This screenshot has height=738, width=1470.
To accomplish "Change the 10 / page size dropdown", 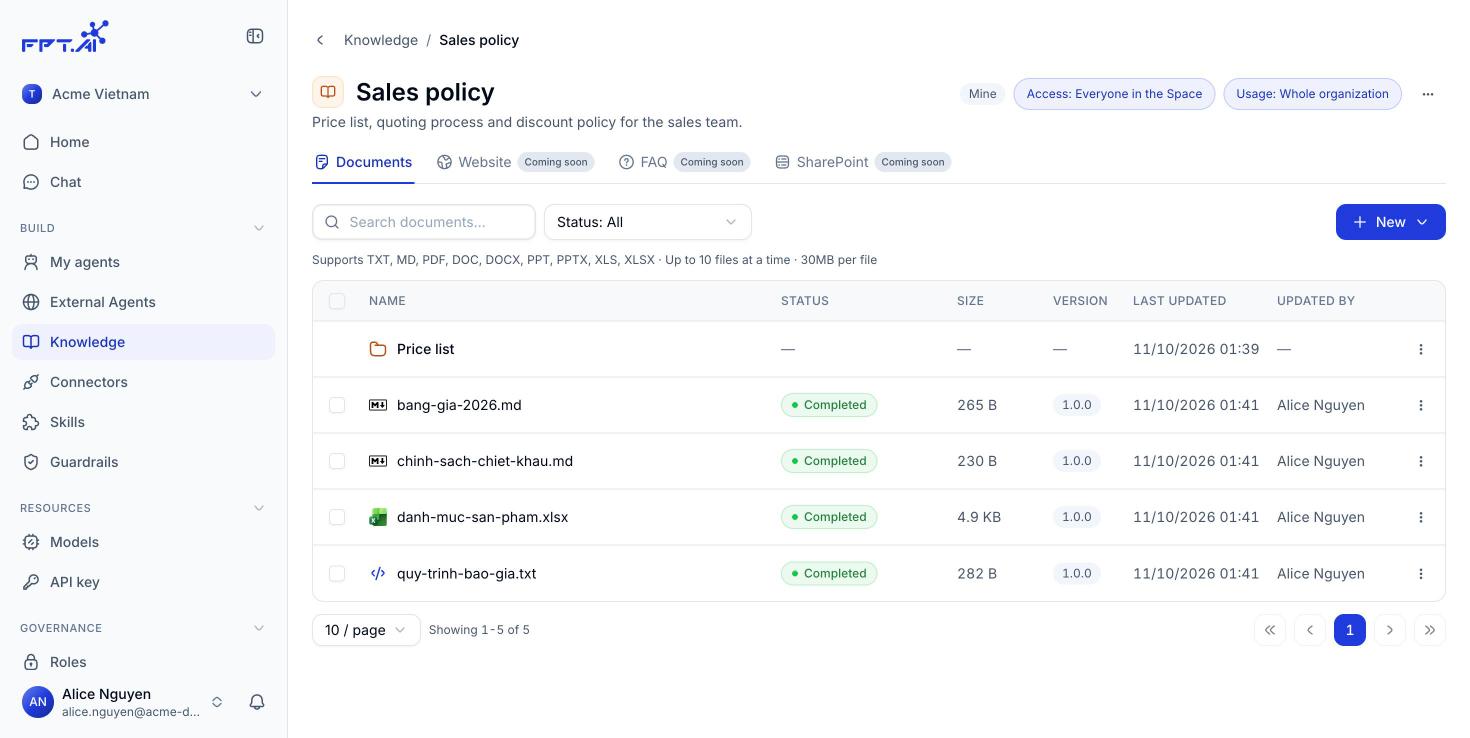I will click(x=366, y=630).
